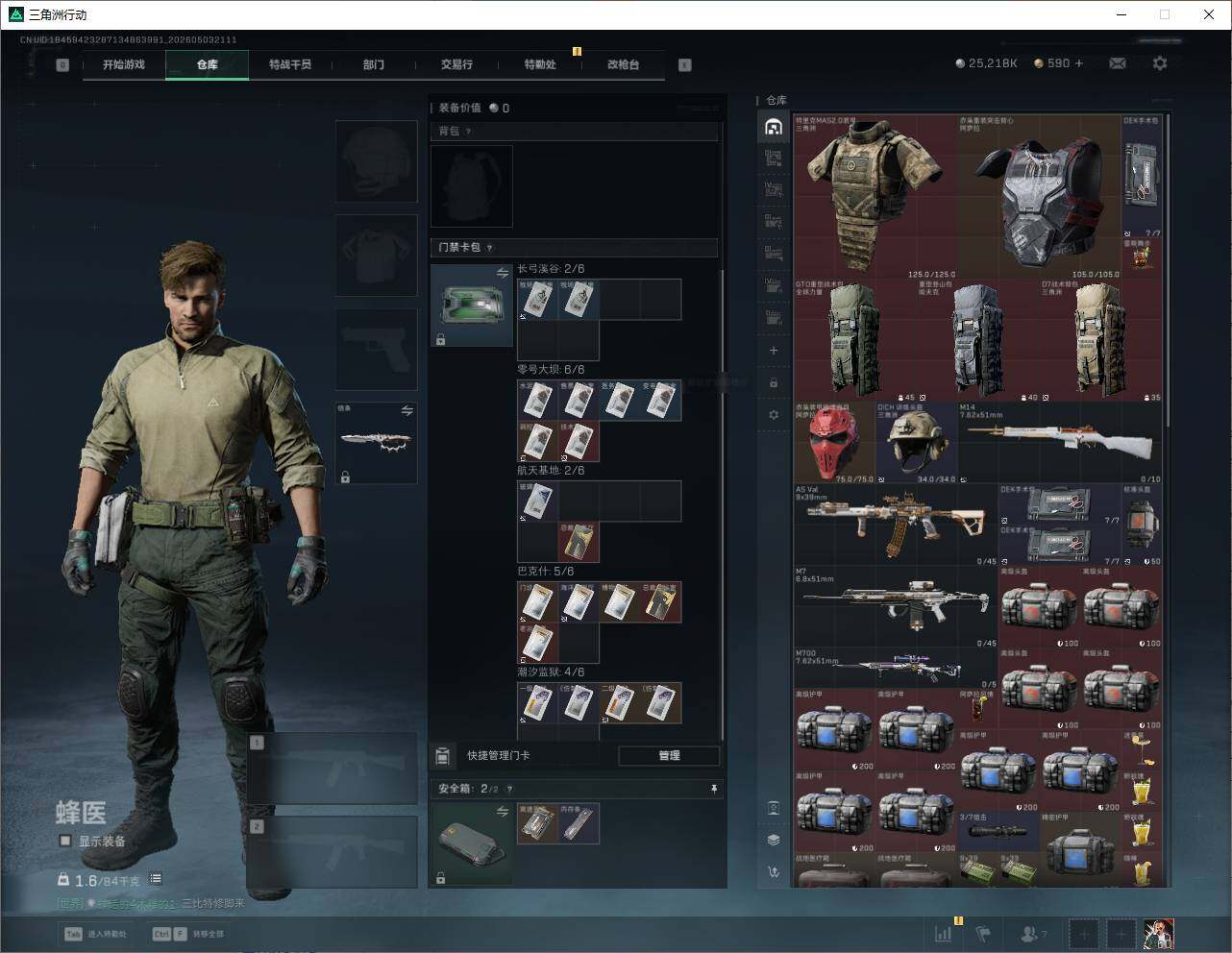Select the empty helmet equipment slot

(376, 161)
